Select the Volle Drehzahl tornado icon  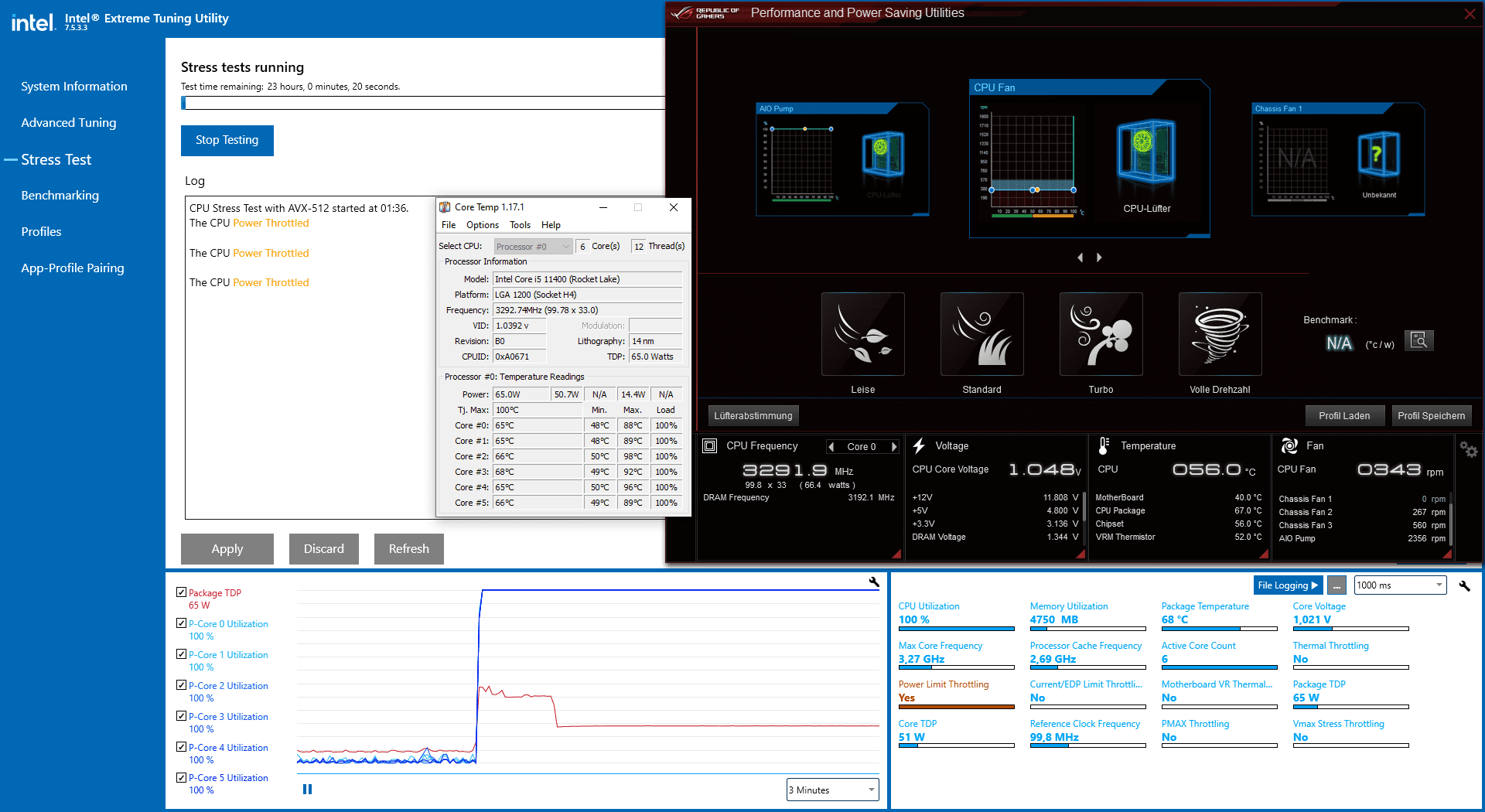pyautogui.click(x=1220, y=334)
